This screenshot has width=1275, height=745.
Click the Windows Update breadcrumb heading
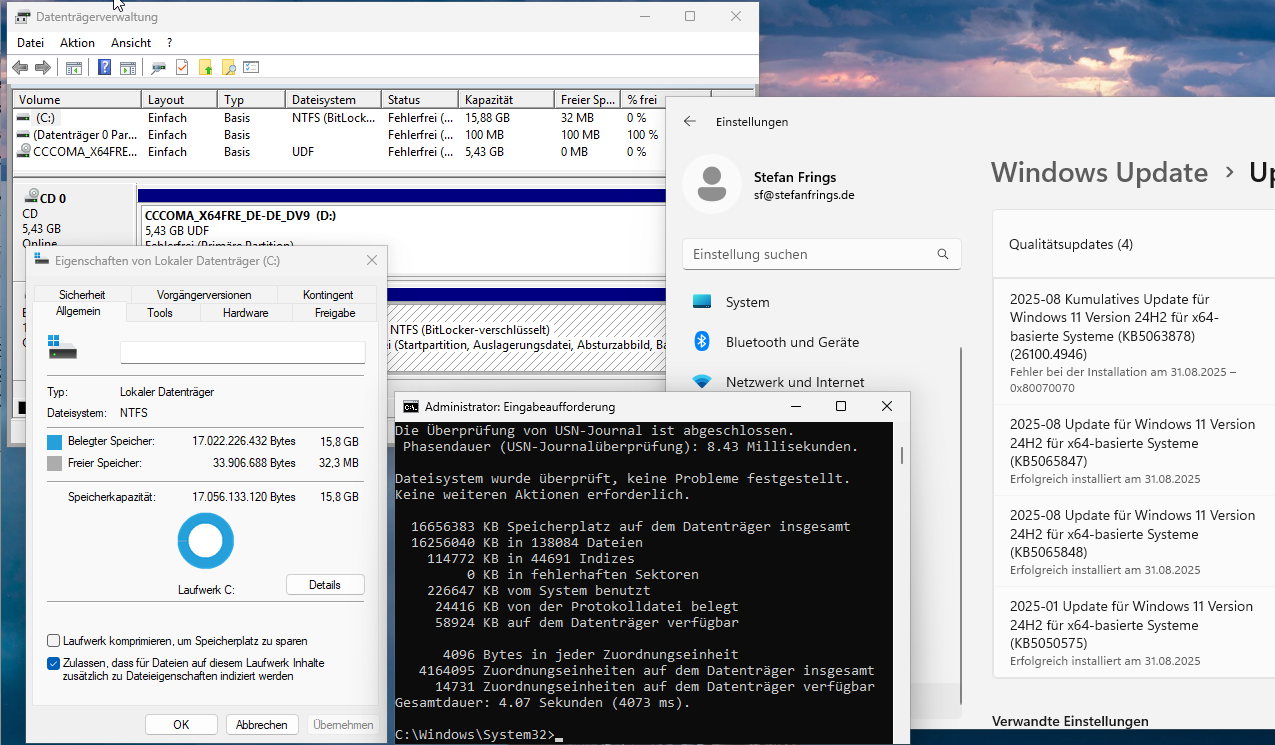[x=1099, y=172]
